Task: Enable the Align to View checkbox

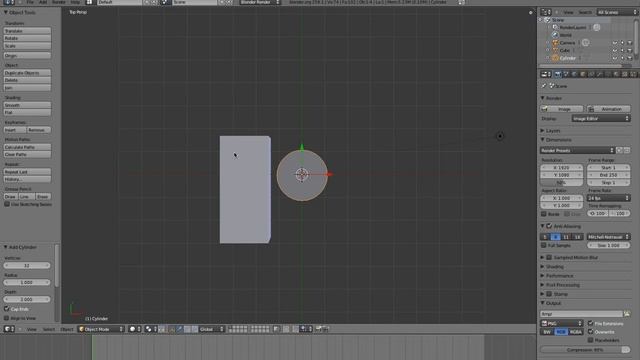Action: (x=7, y=318)
